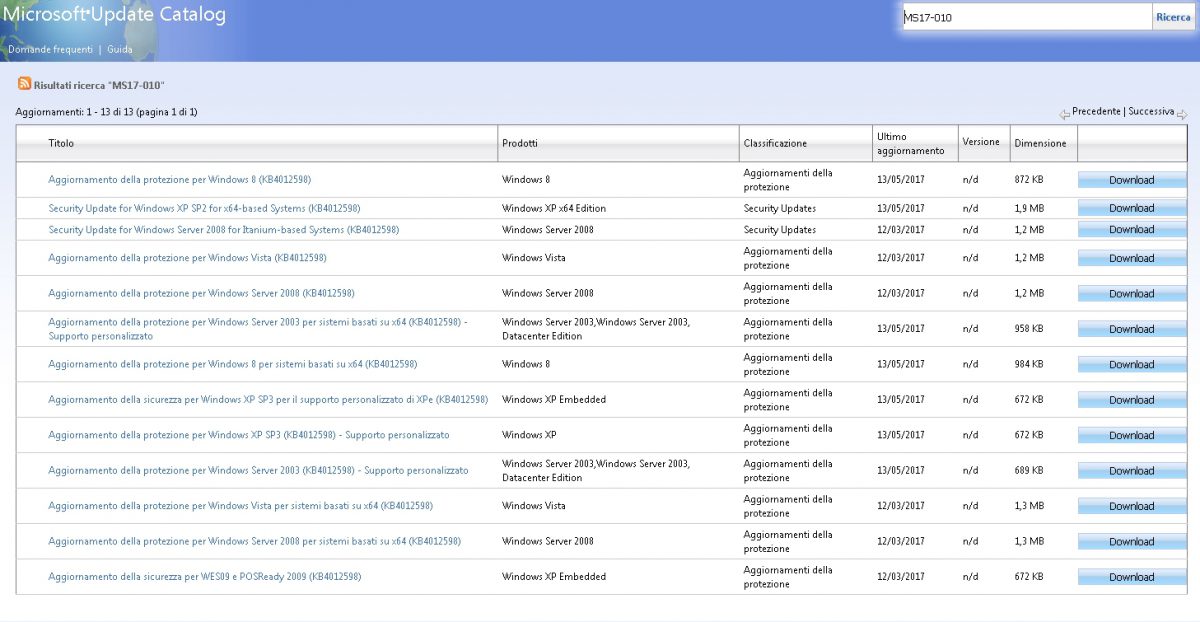Viewport: 1200px width, 622px height.
Task: Sort by Ultimo aggiornamento column header
Action: point(910,143)
